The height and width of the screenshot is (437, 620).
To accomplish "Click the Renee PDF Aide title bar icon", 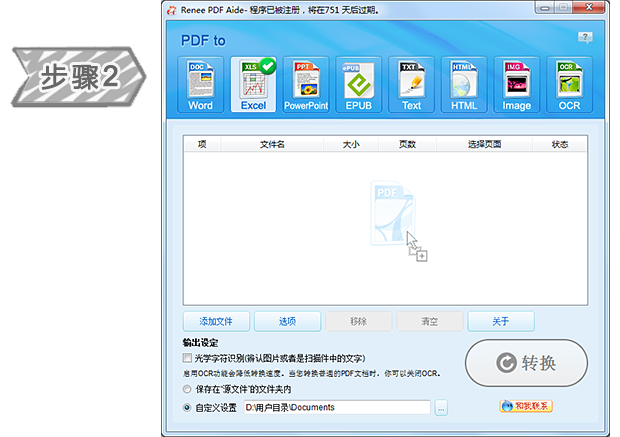I will pyautogui.click(x=171, y=10).
